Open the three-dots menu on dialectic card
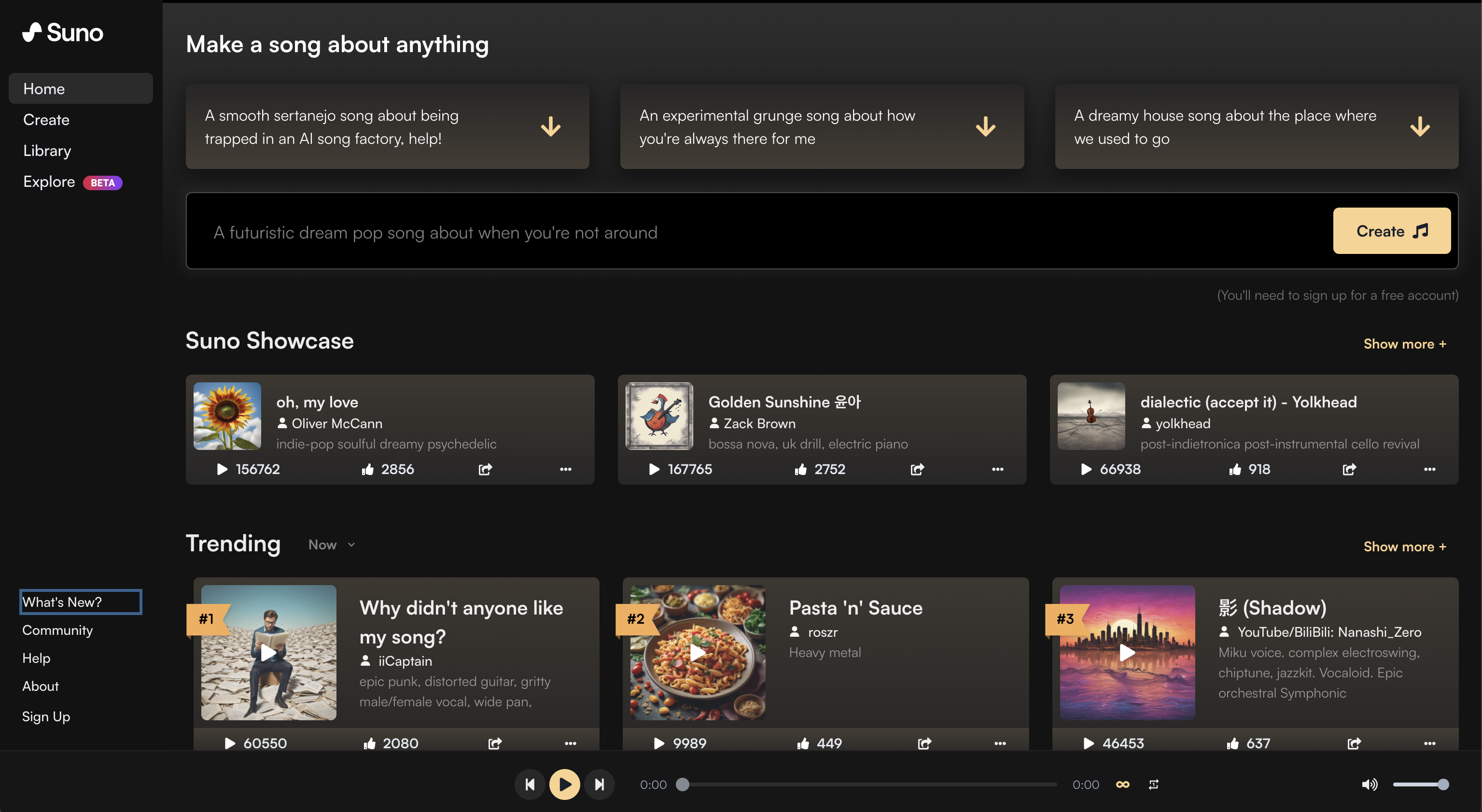1482x812 pixels. (x=1429, y=470)
